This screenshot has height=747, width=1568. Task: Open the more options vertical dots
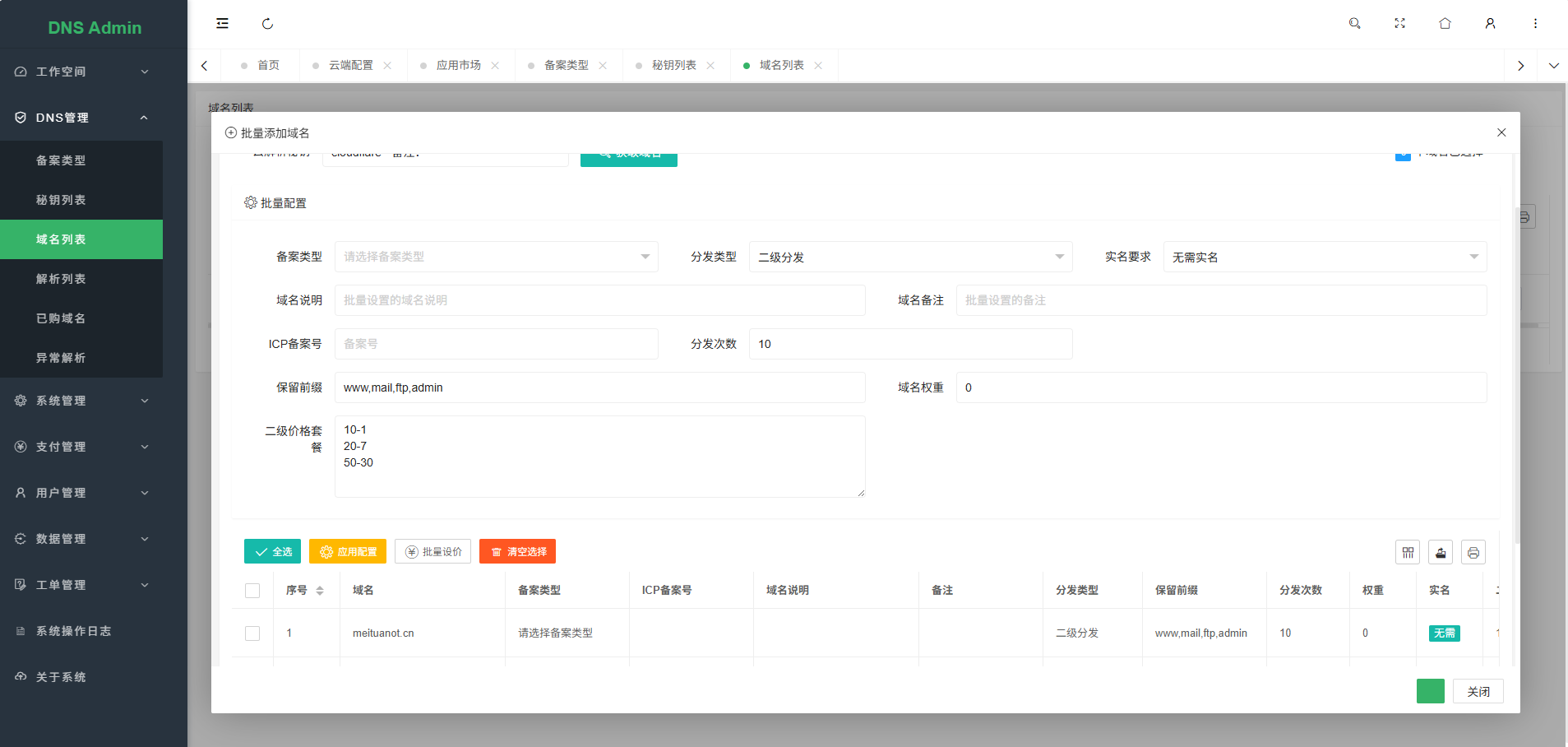click(x=1535, y=24)
